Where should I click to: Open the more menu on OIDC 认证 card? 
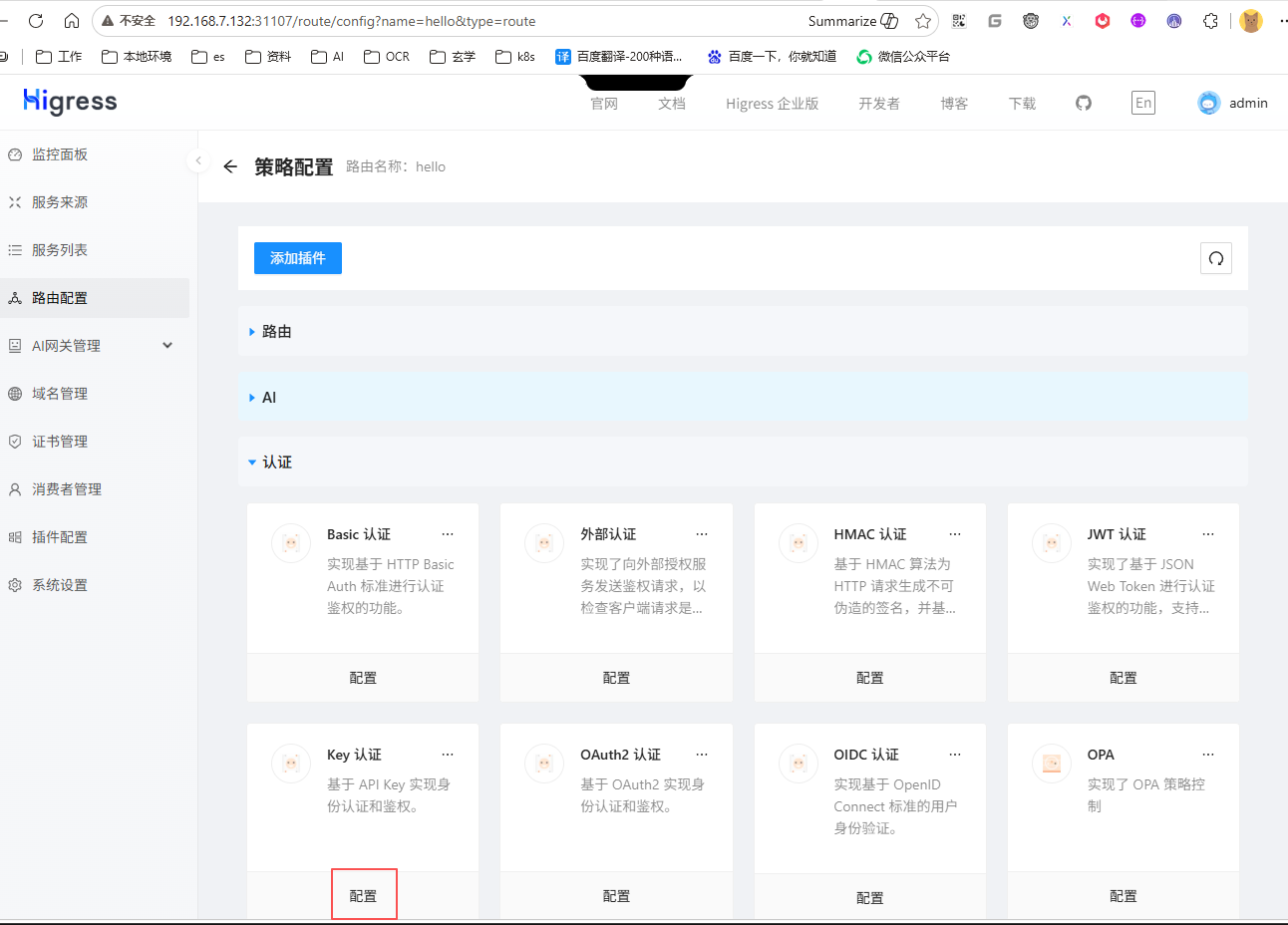pyautogui.click(x=955, y=755)
